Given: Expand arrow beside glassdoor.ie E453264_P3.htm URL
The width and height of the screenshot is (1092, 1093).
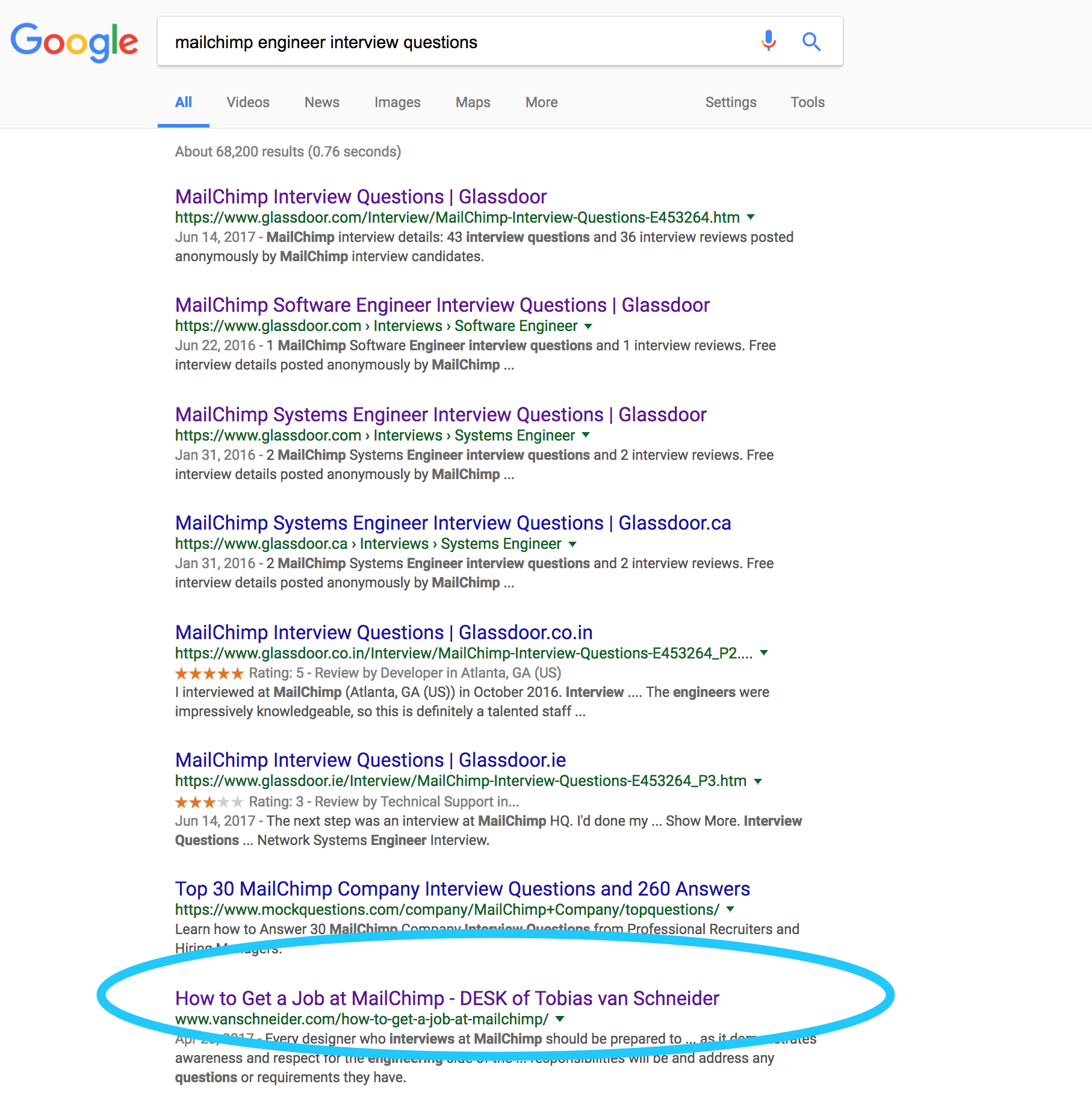Looking at the screenshot, I should (x=758, y=781).
